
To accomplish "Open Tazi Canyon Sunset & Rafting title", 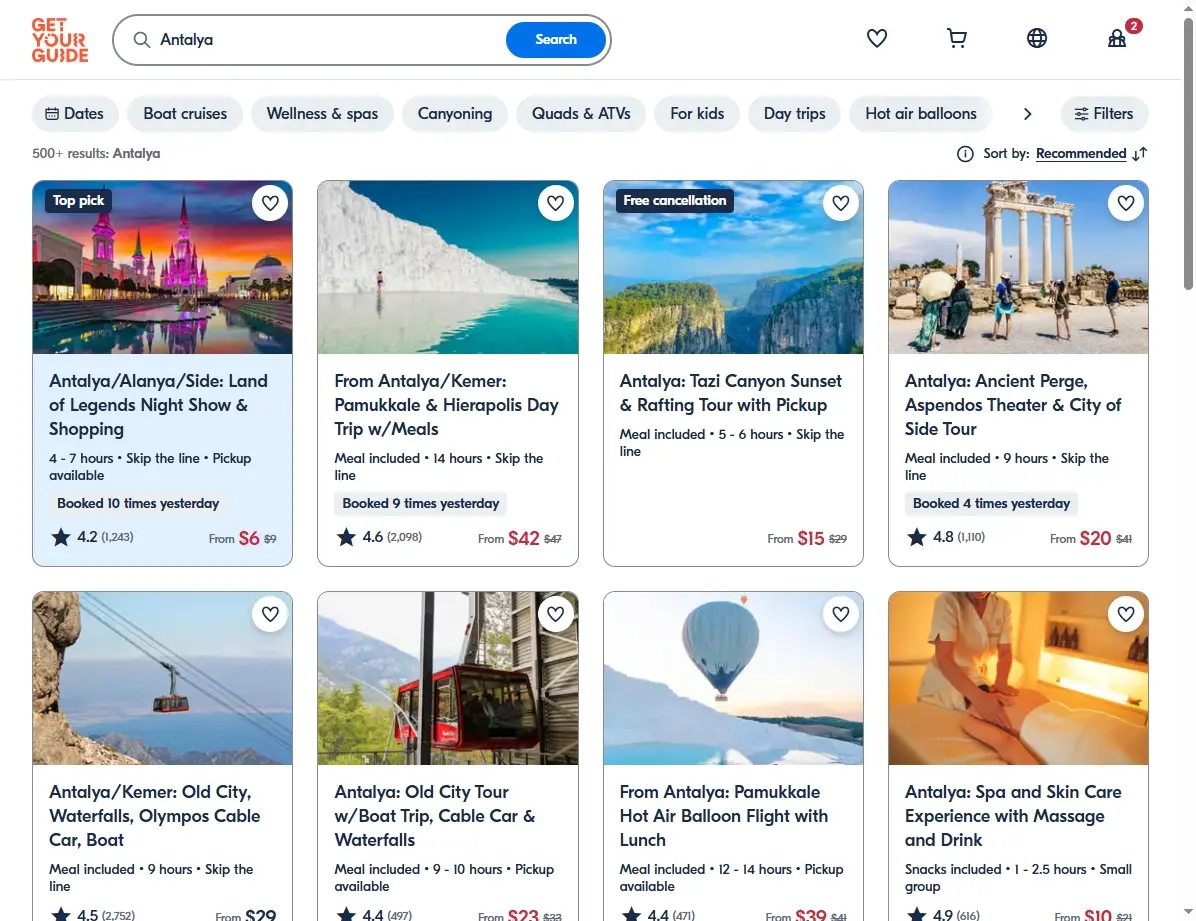I will click(x=731, y=392).
